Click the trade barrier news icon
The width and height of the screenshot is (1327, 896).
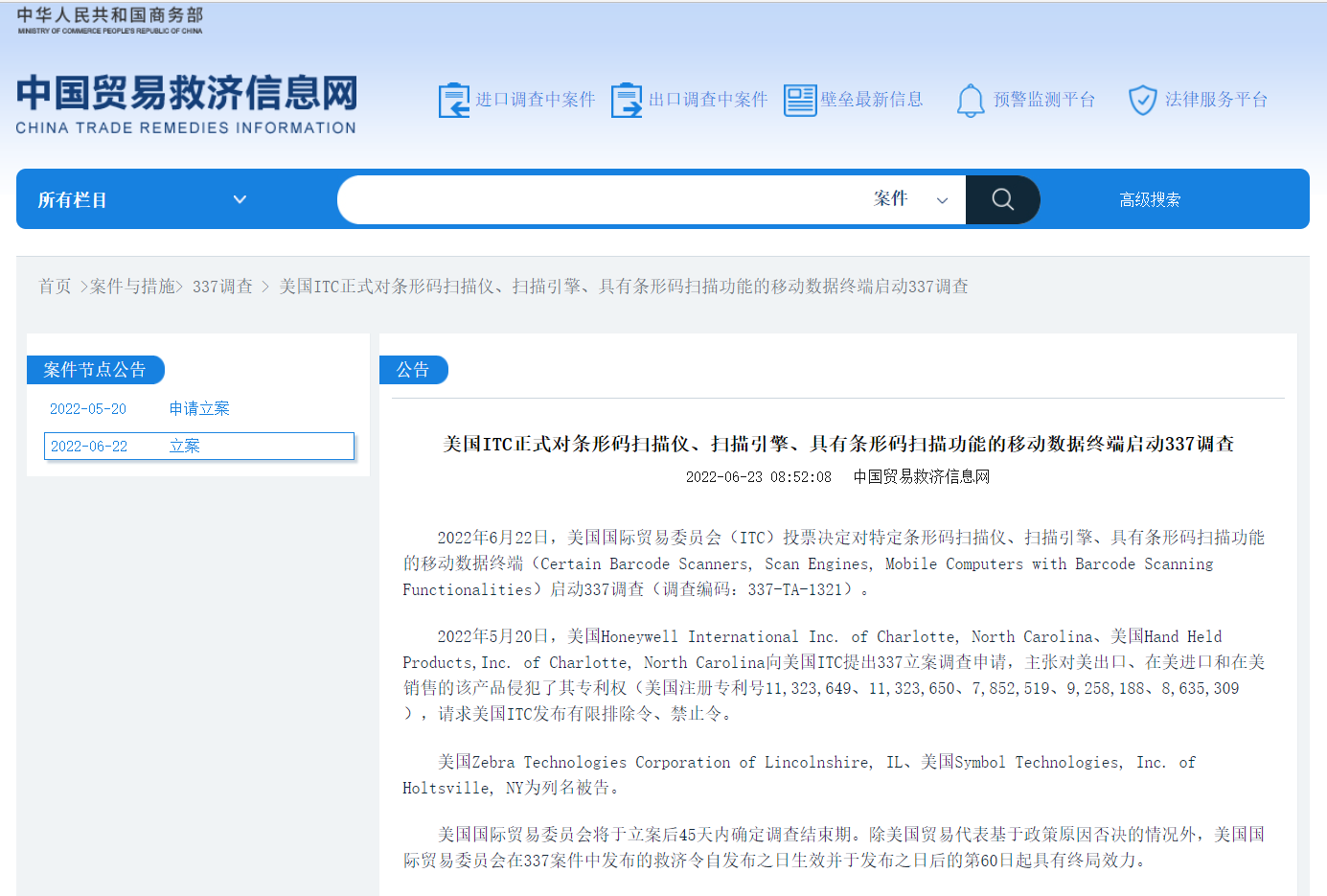coord(800,100)
